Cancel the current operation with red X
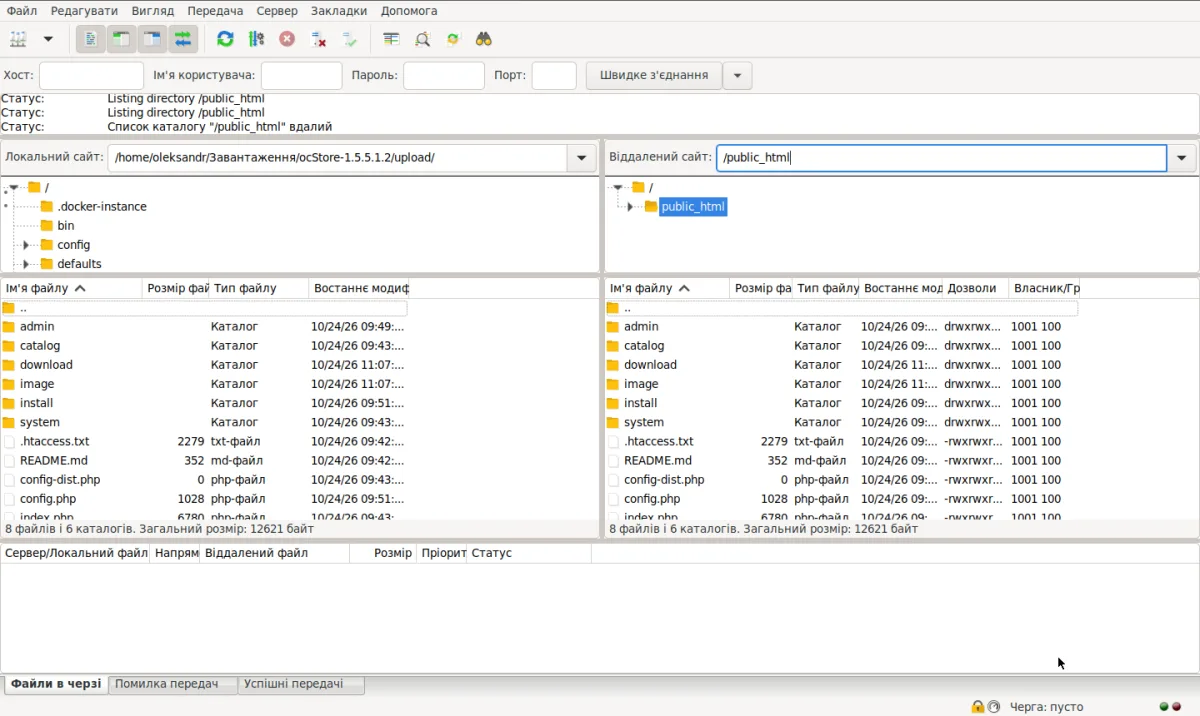The height and width of the screenshot is (716, 1200). (287, 39)
